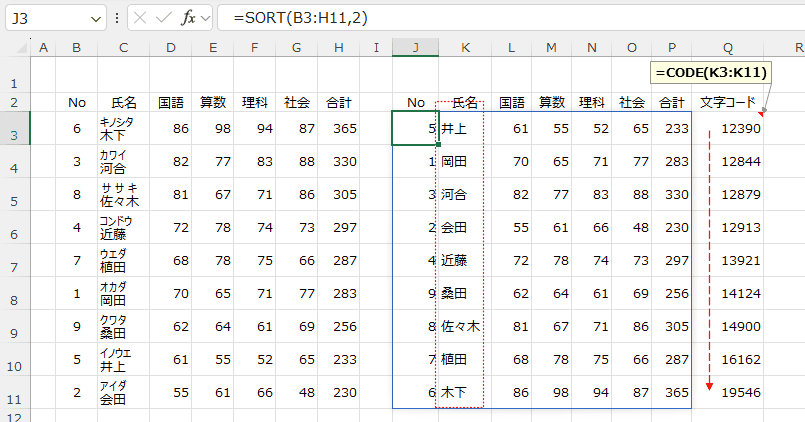Click the select all corner triangle
805x422 pixels.
pos(15,48)
